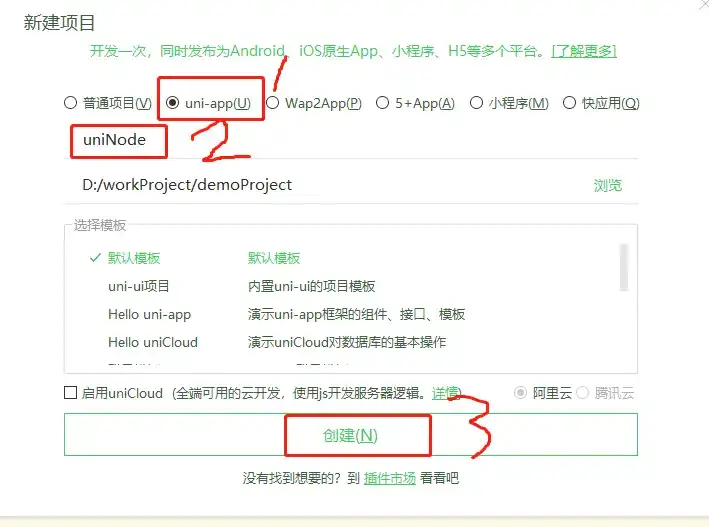Select the uni-app(U) project type
The image size is (709, 527).
pyautogui.click(x=172, y=103)
